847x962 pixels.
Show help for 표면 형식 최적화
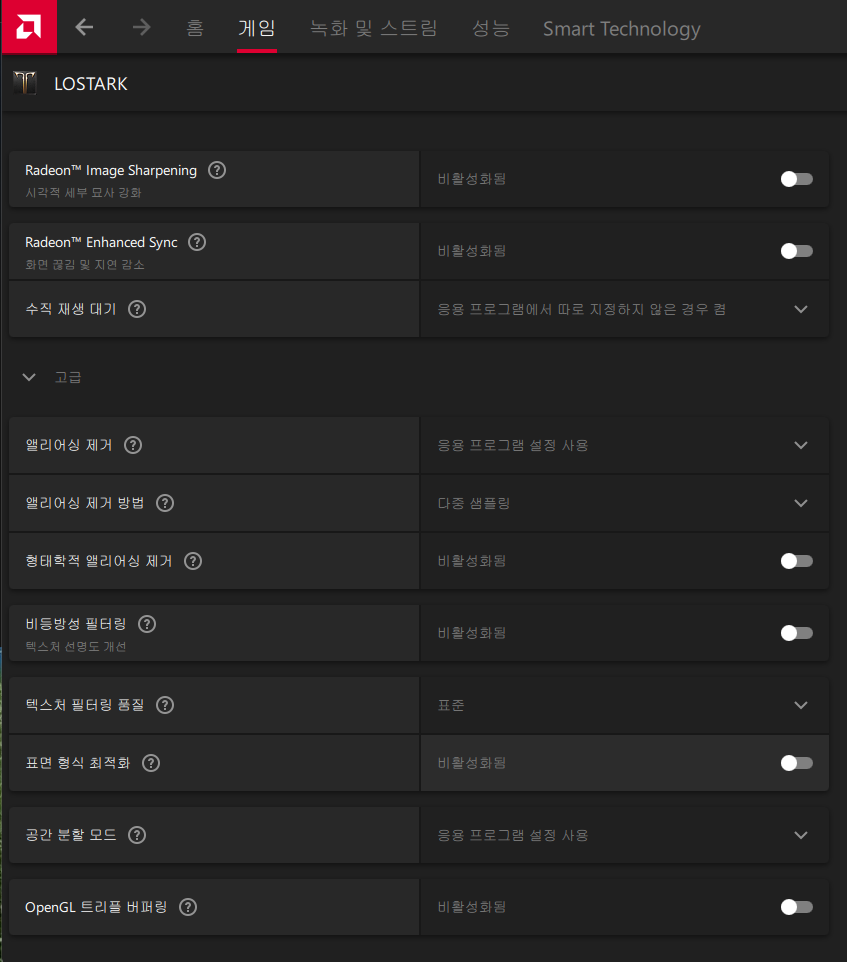pyautogui.click(x=151, y=763)
